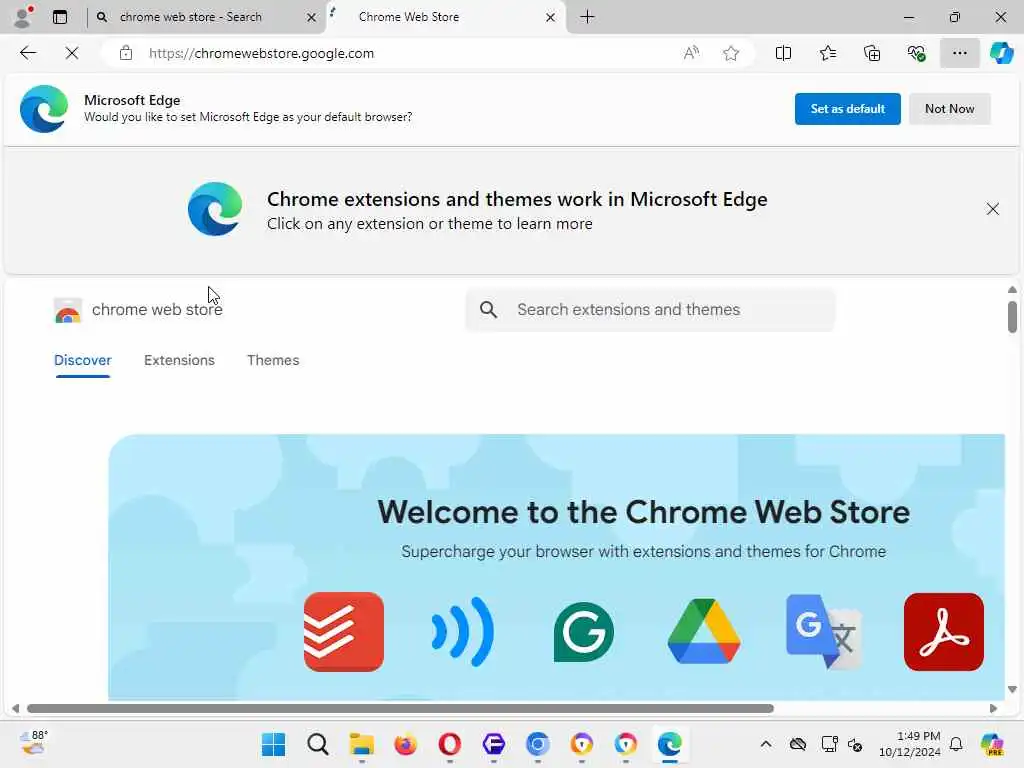Open the blue sound waves extension icon

(462, 632)
